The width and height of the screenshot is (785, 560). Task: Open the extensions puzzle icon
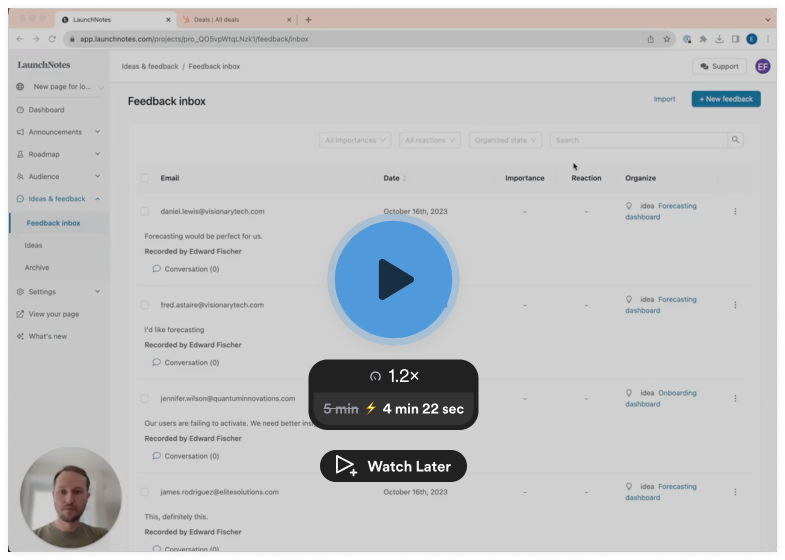[x=703, y=39]
